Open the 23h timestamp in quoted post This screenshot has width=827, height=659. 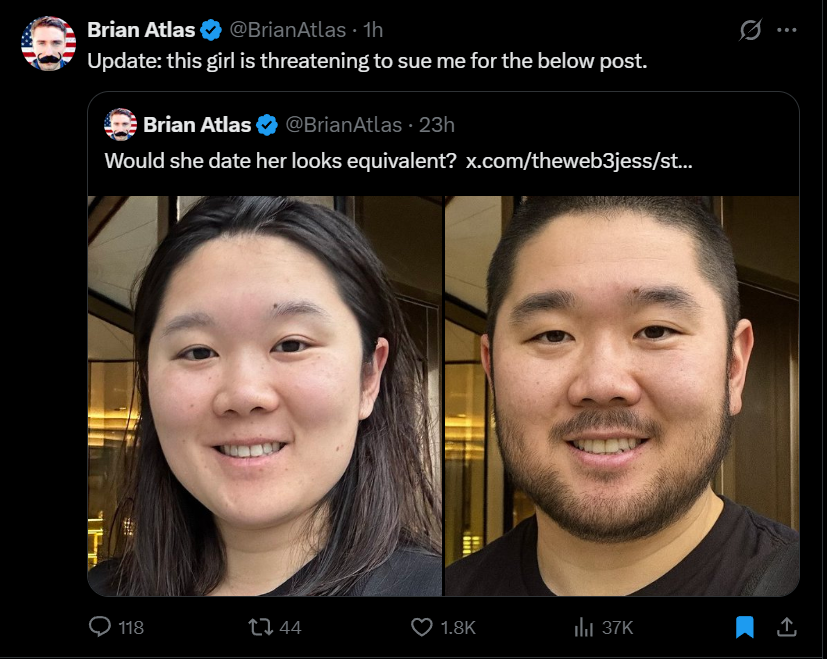(x=436, y=125)
